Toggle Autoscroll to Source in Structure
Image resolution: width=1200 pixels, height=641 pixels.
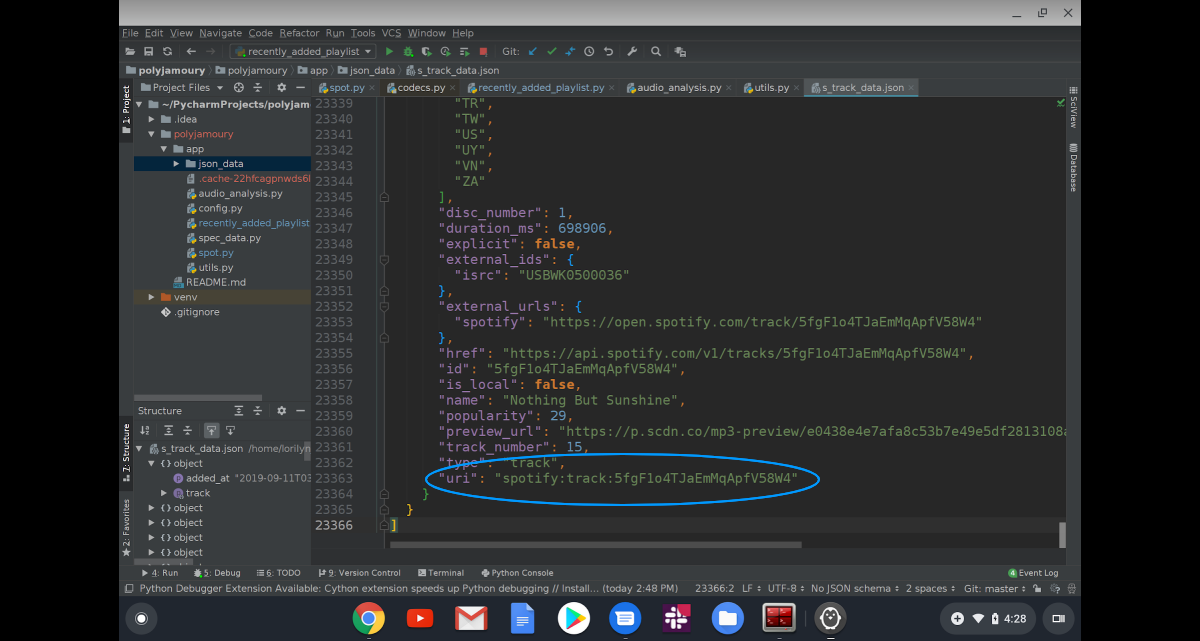point(212,430)
